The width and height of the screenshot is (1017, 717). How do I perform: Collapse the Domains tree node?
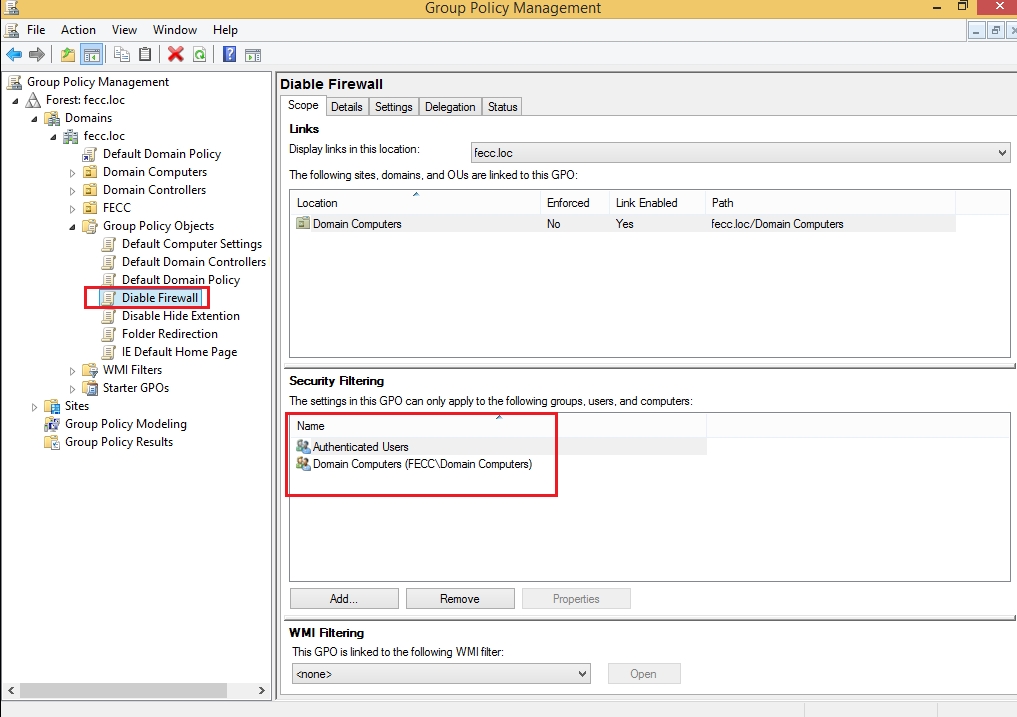click(x=34, y=119)
